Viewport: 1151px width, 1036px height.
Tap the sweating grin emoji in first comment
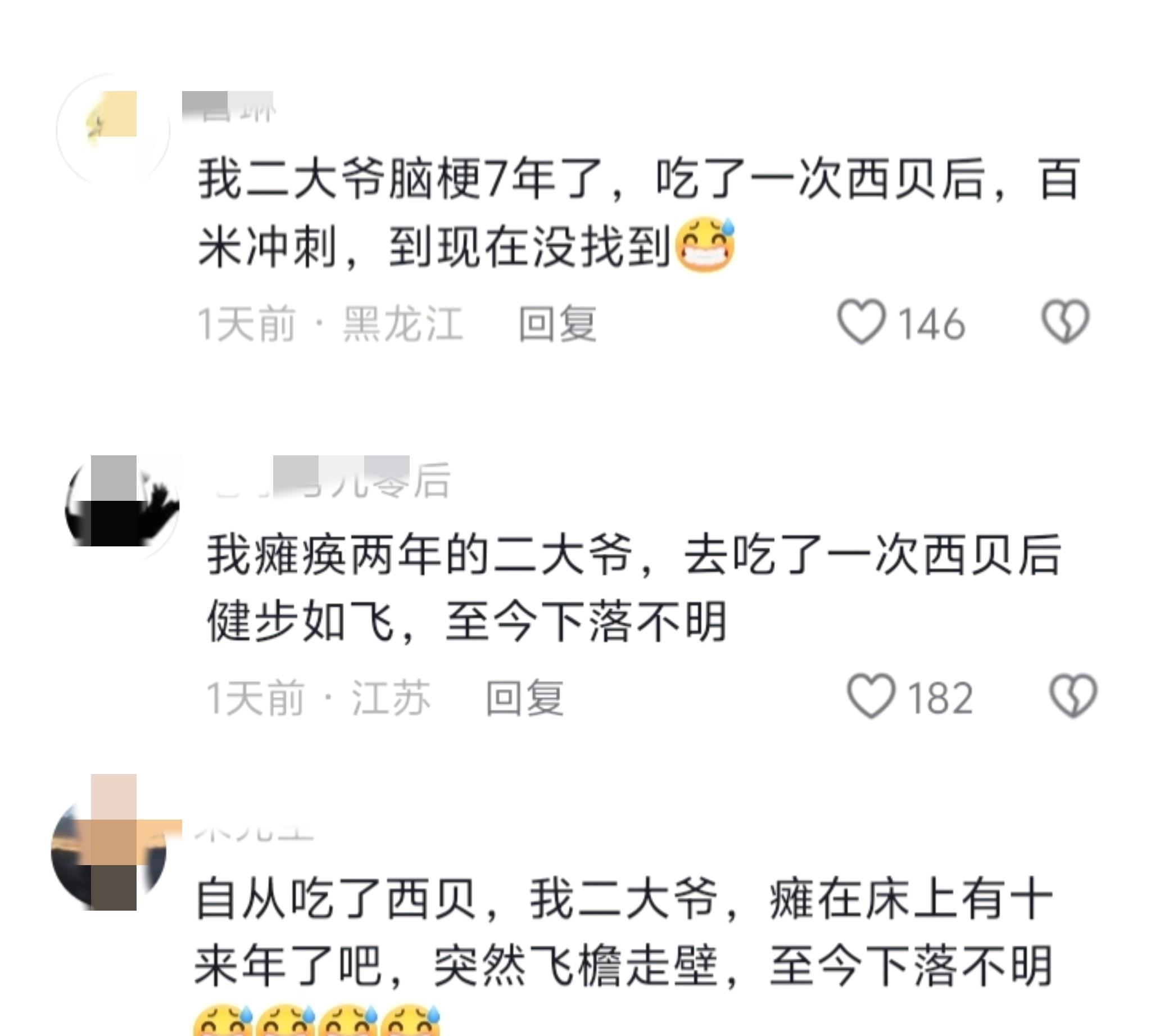[x=705, y=245]
